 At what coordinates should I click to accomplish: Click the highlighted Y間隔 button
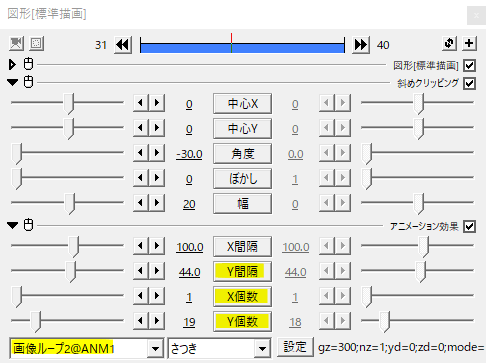pyautogui.click(x=242, y=271)
